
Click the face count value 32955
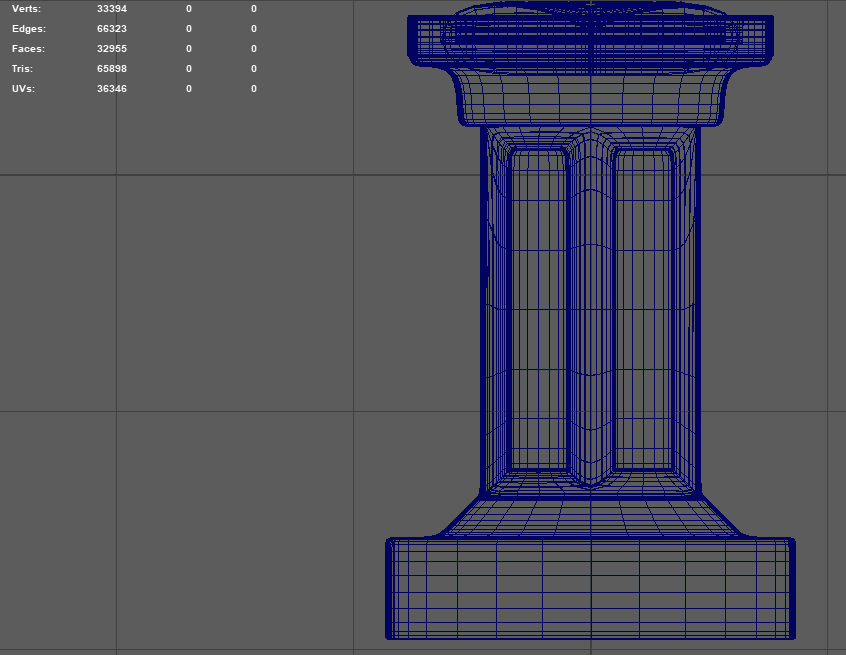pos(112,49)
